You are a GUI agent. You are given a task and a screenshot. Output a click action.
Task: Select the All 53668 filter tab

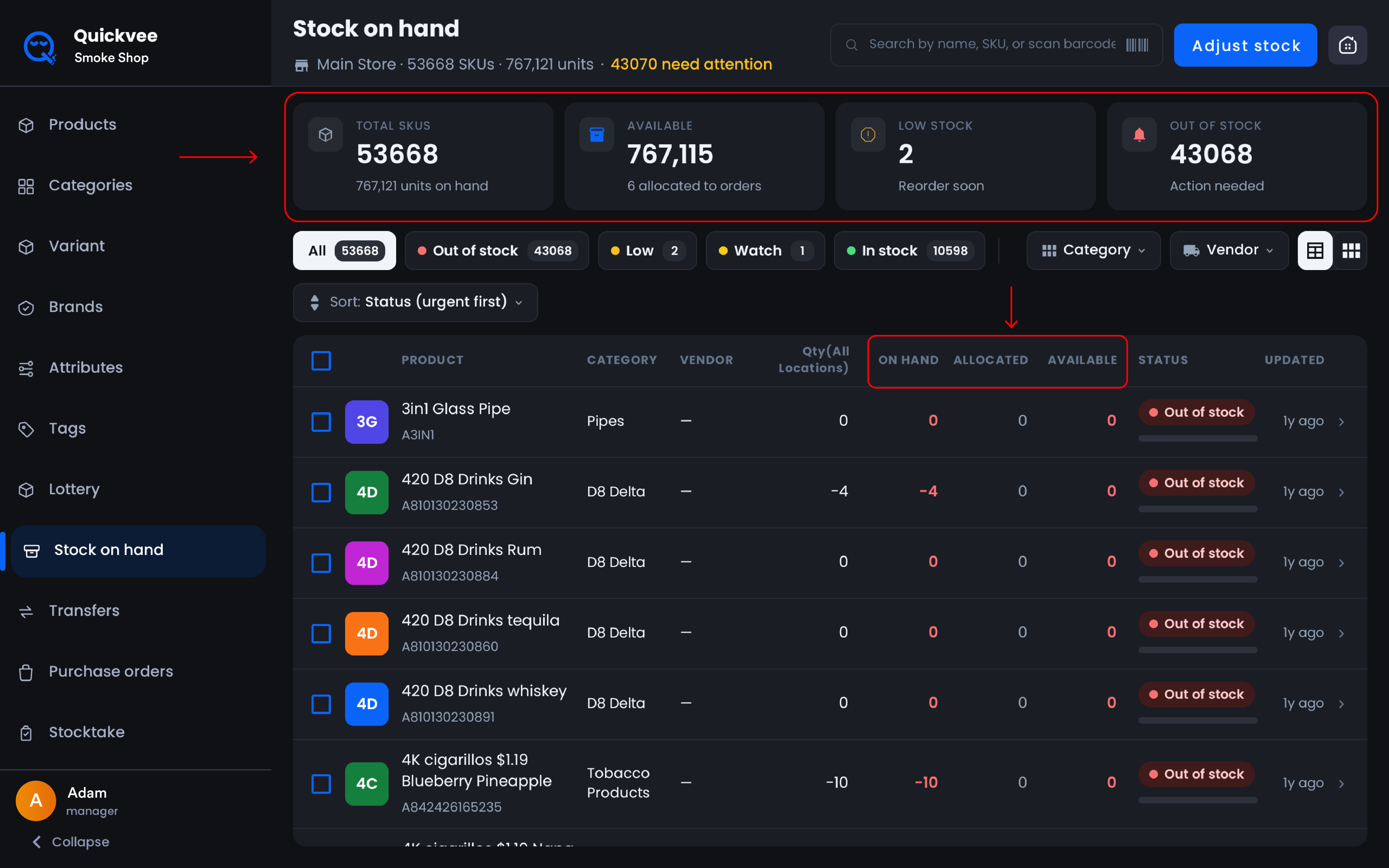click(344, 250)
